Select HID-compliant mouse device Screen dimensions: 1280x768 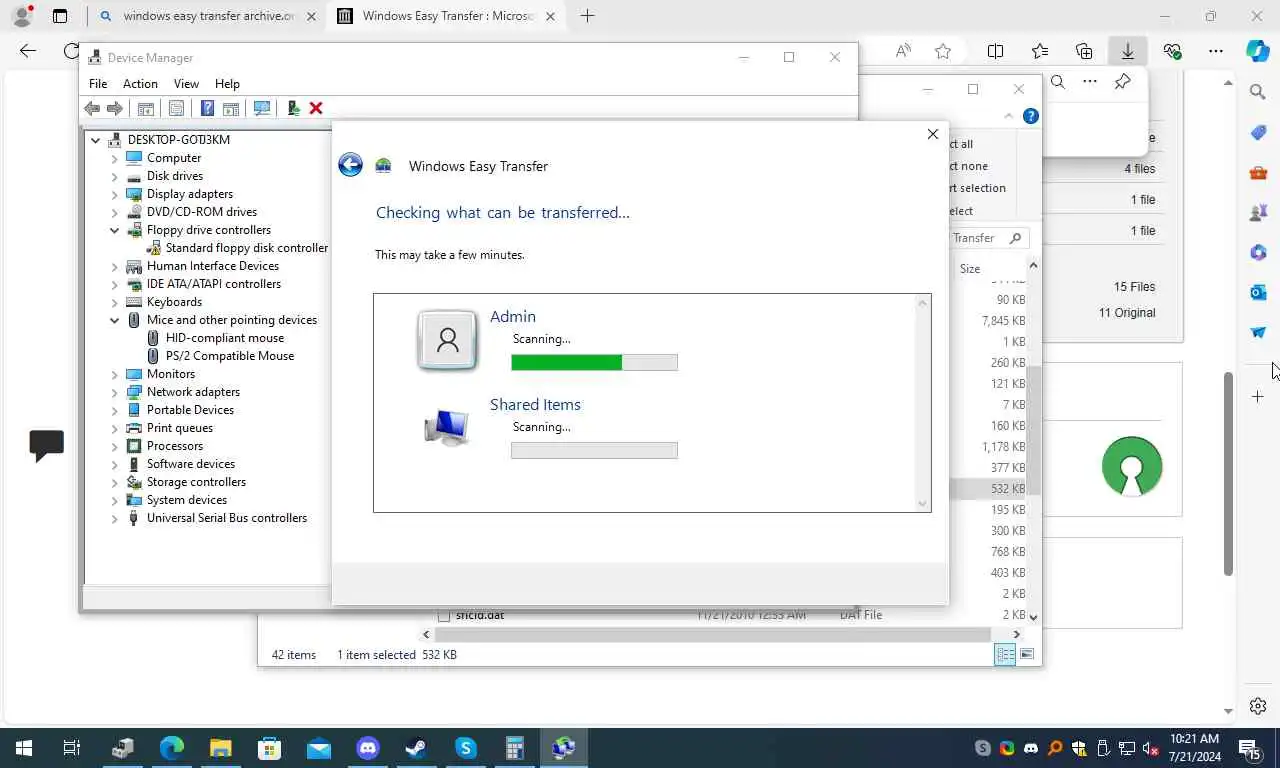click(224, 338)
